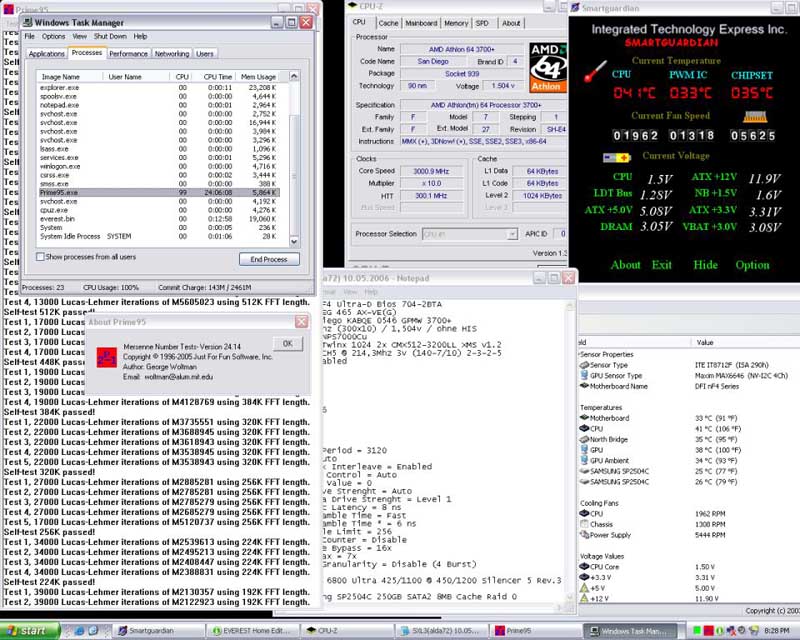Switch to the Performance tab in Task Manager

click(129, 54)
